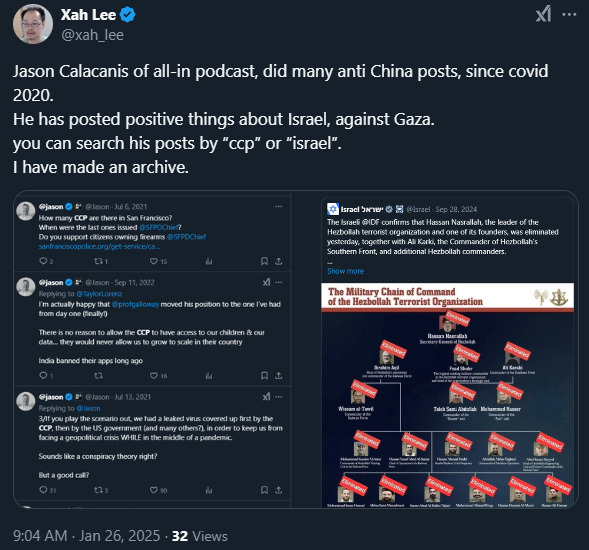Click Grok icon on Jul 13, 2021 post
Screen dimensions: 589x550
coord(266,397)
